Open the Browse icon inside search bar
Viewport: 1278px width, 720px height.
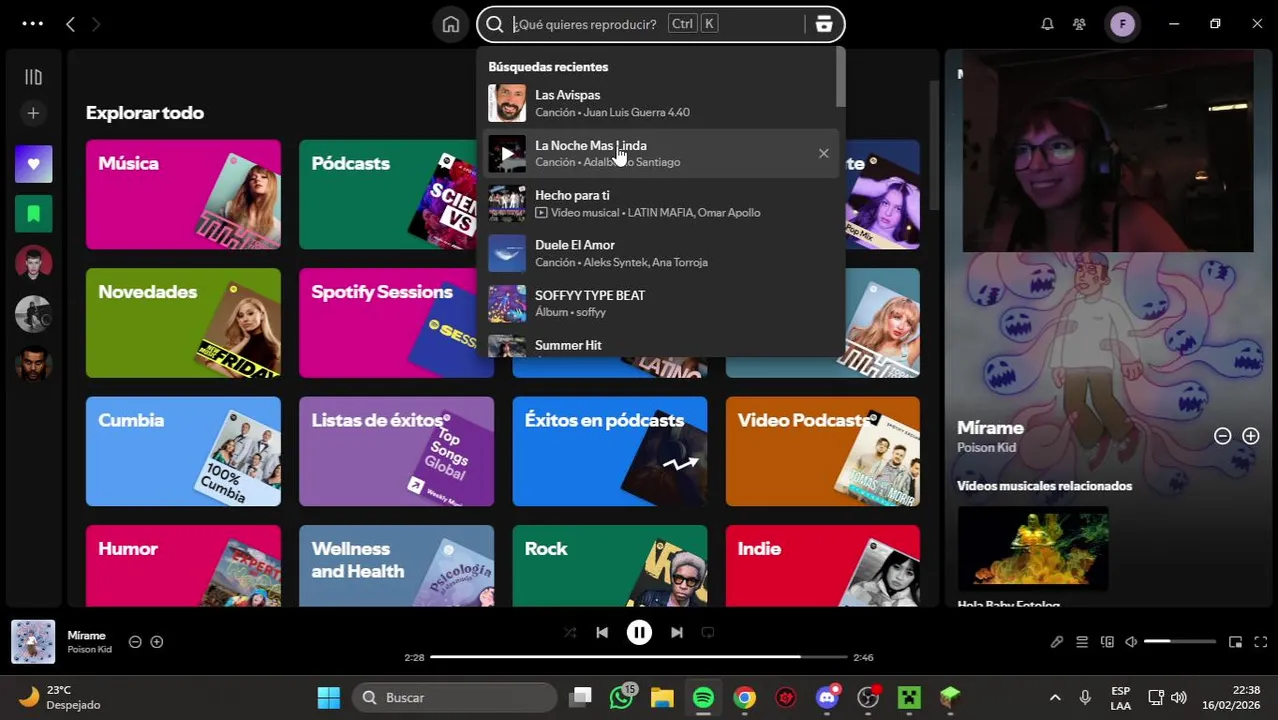tap(824, 24)
